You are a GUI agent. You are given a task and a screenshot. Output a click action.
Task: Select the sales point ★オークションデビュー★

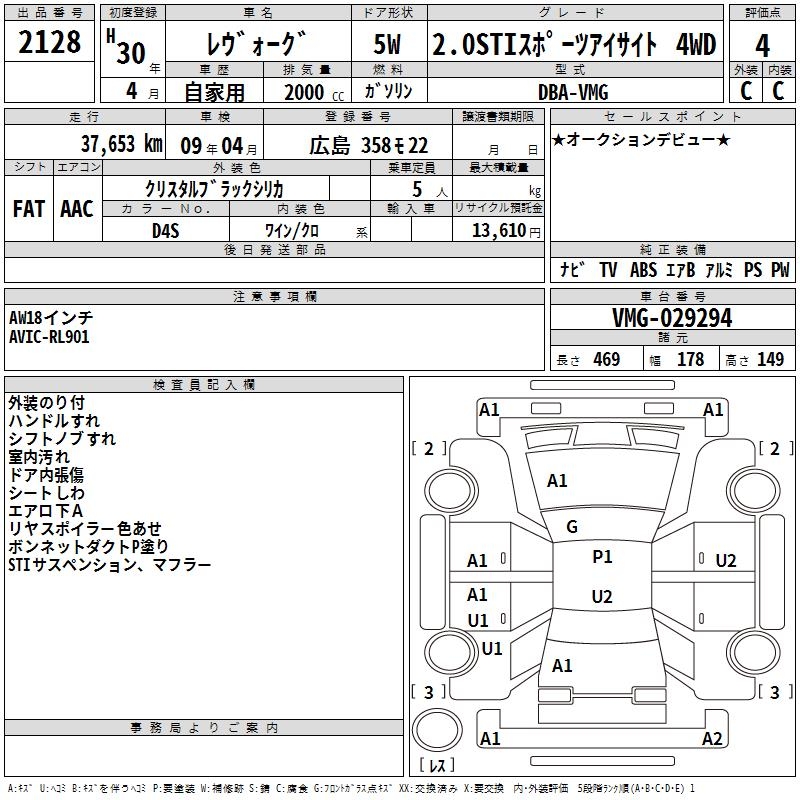tap(641, 139)
